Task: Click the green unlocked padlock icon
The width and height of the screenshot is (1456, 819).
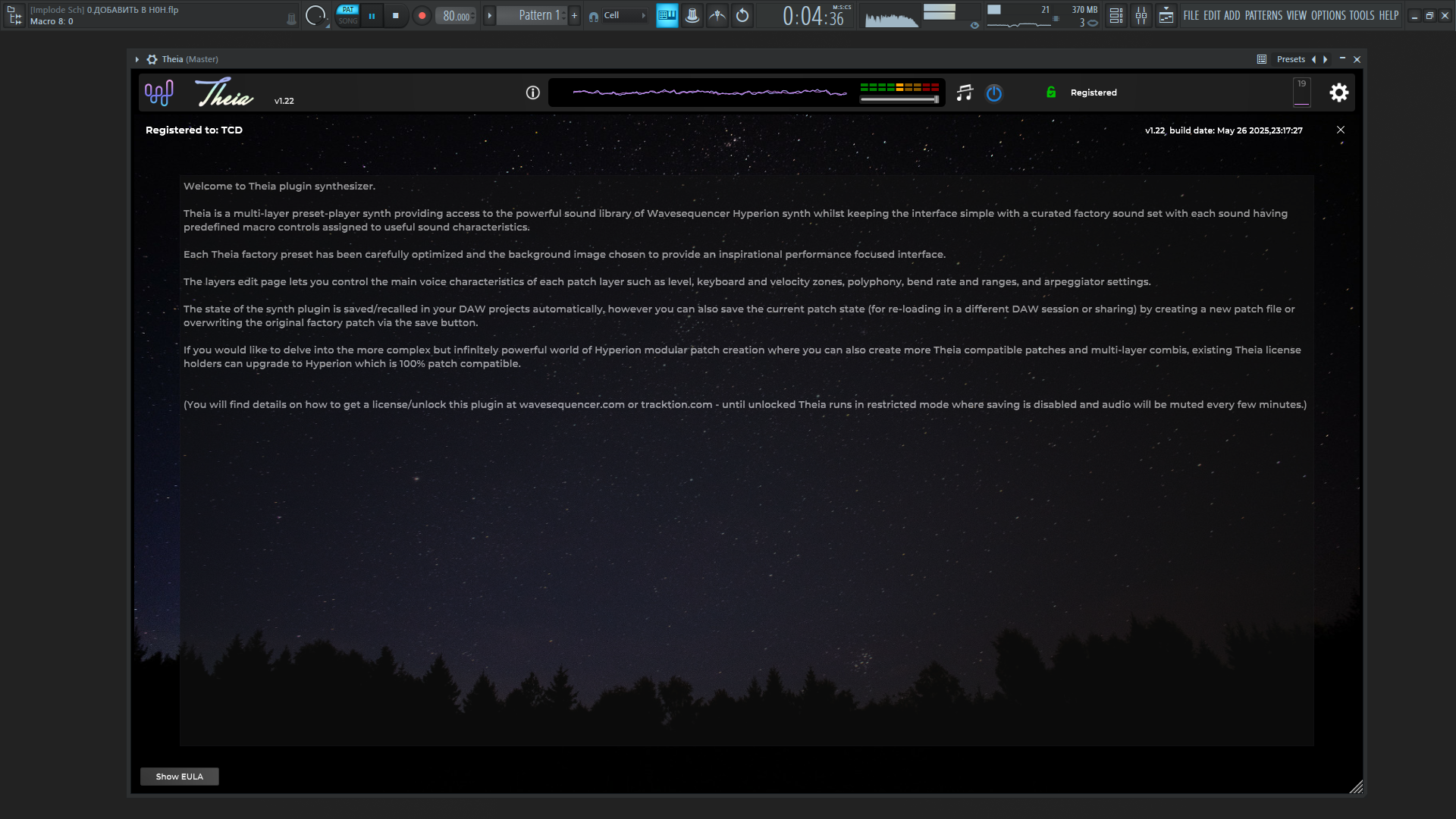Action: click(1051, 93)
